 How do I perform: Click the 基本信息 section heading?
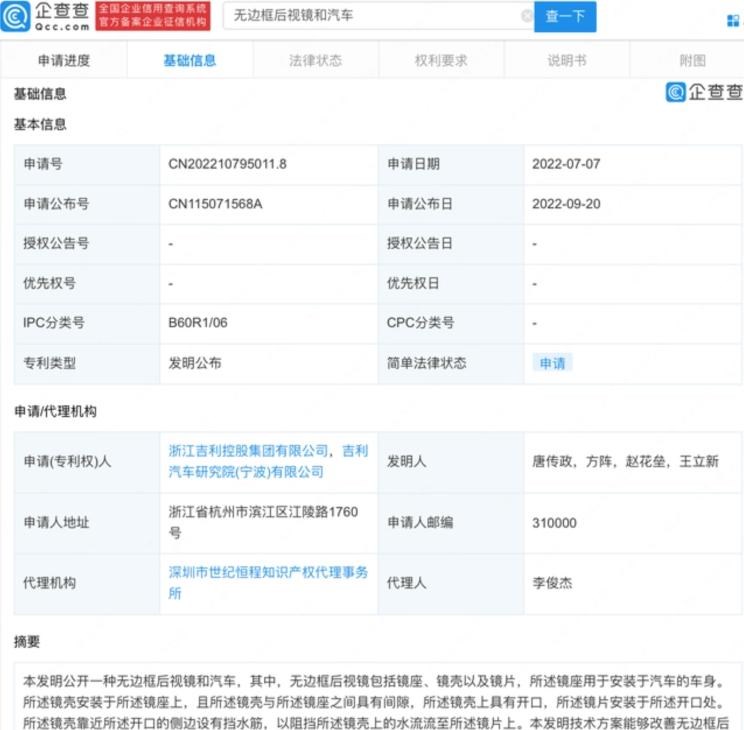tap(40, 124)
